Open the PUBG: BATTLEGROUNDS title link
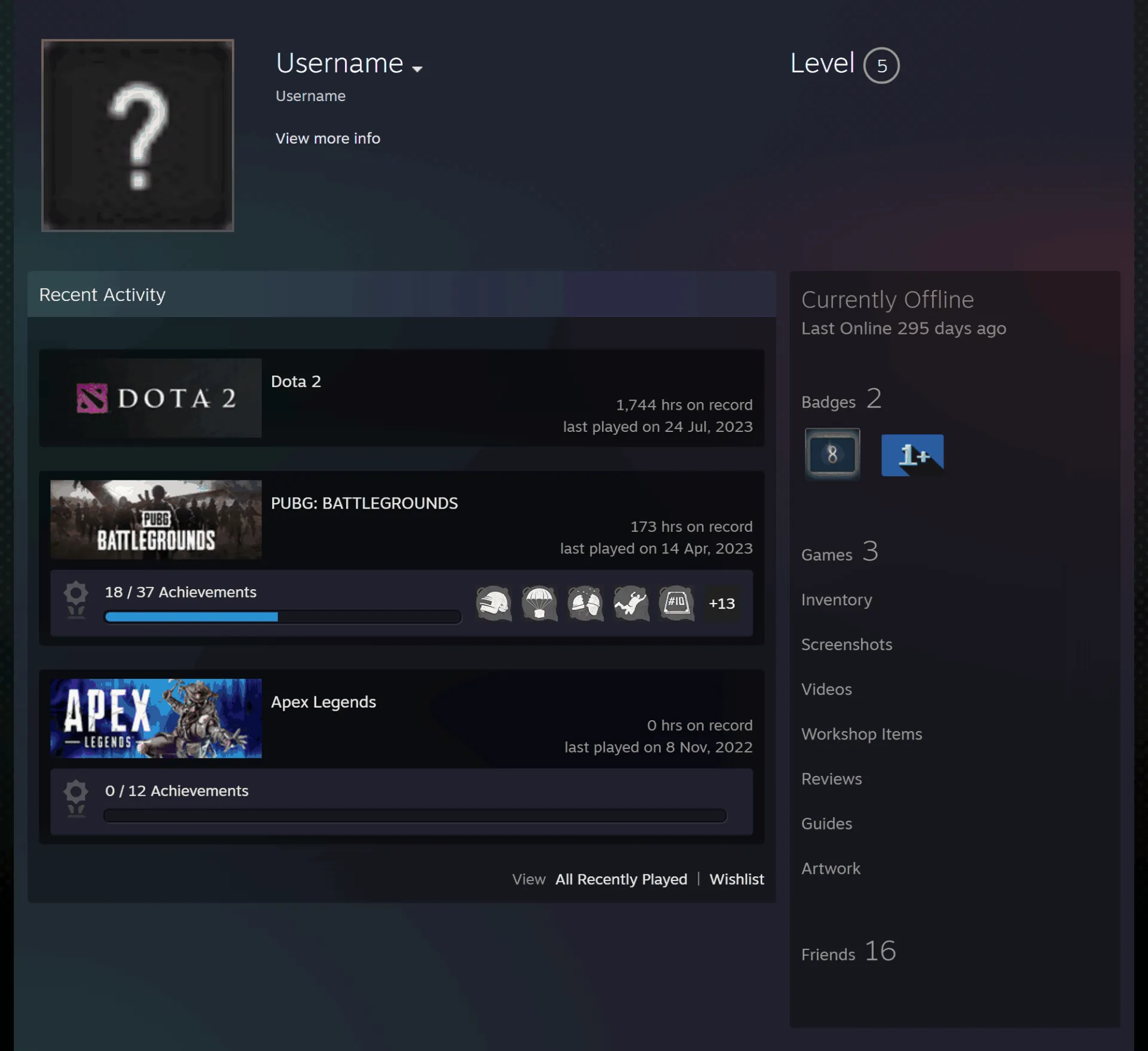 pyautogui.click(x=364, y=504)
